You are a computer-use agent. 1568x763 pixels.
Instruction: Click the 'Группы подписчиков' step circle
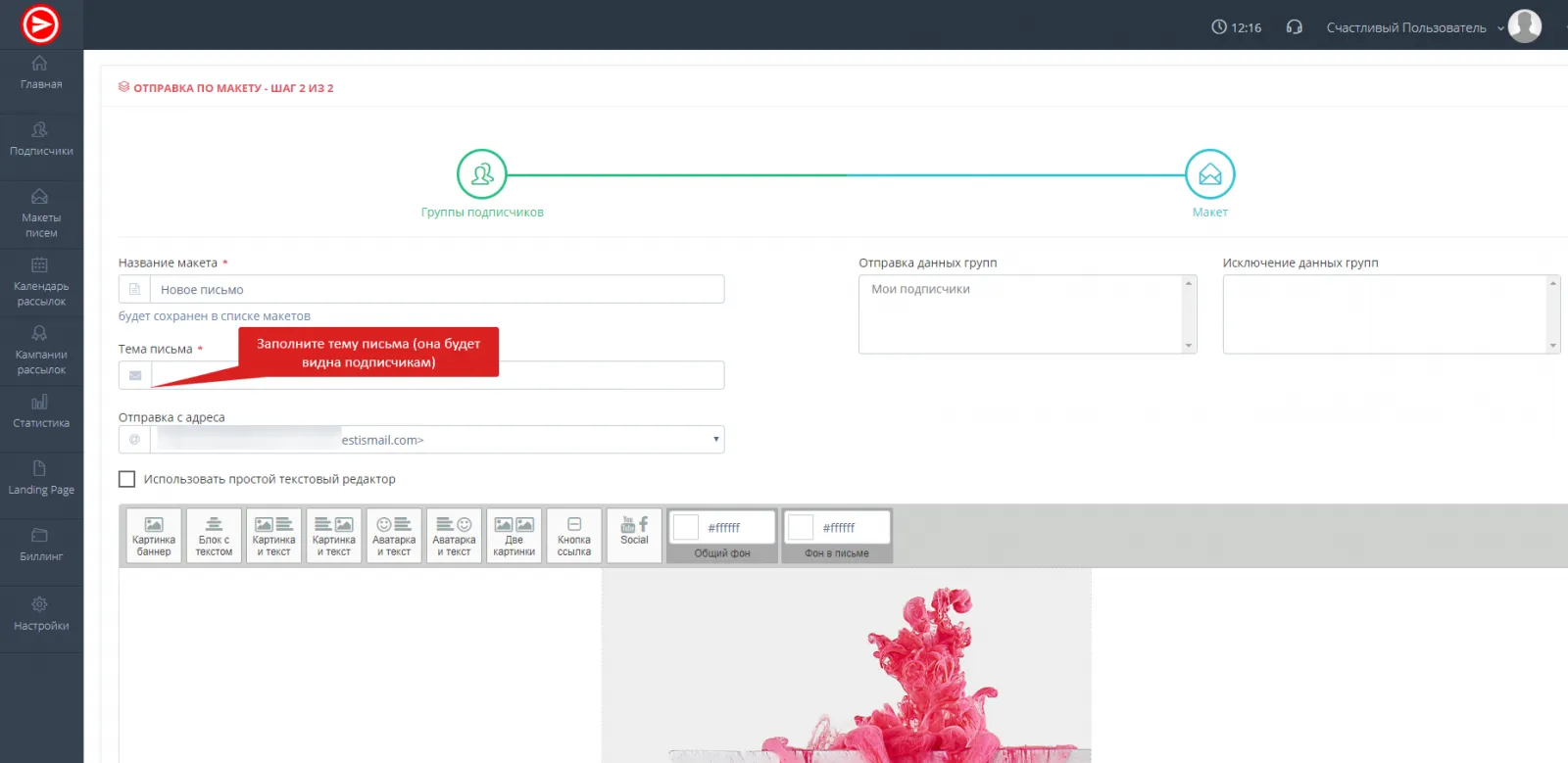pos(481,174)
